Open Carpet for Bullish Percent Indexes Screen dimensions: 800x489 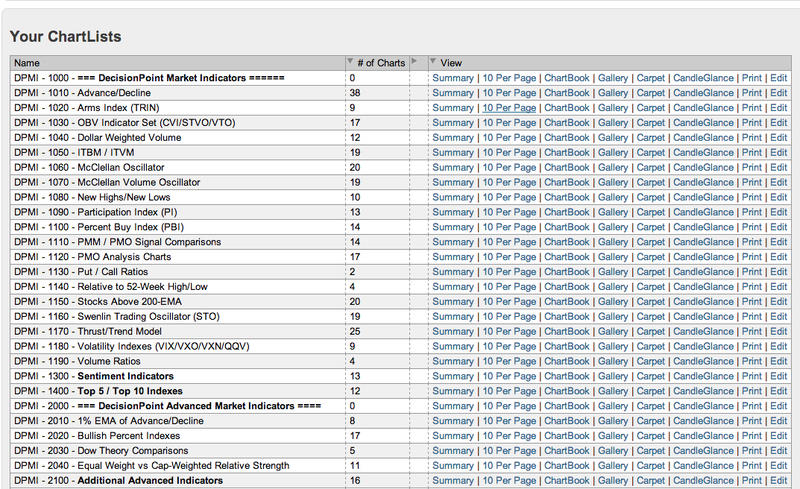click(651, 435)
